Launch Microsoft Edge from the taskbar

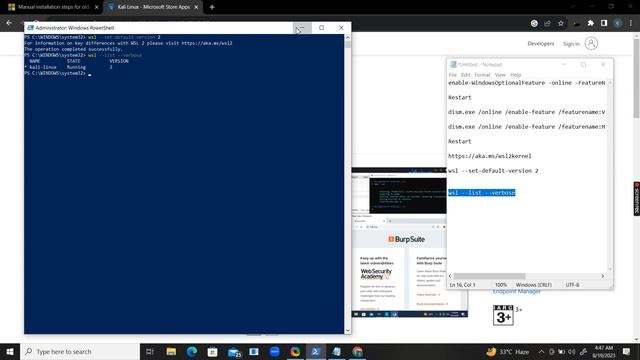(x=192, y=351)
